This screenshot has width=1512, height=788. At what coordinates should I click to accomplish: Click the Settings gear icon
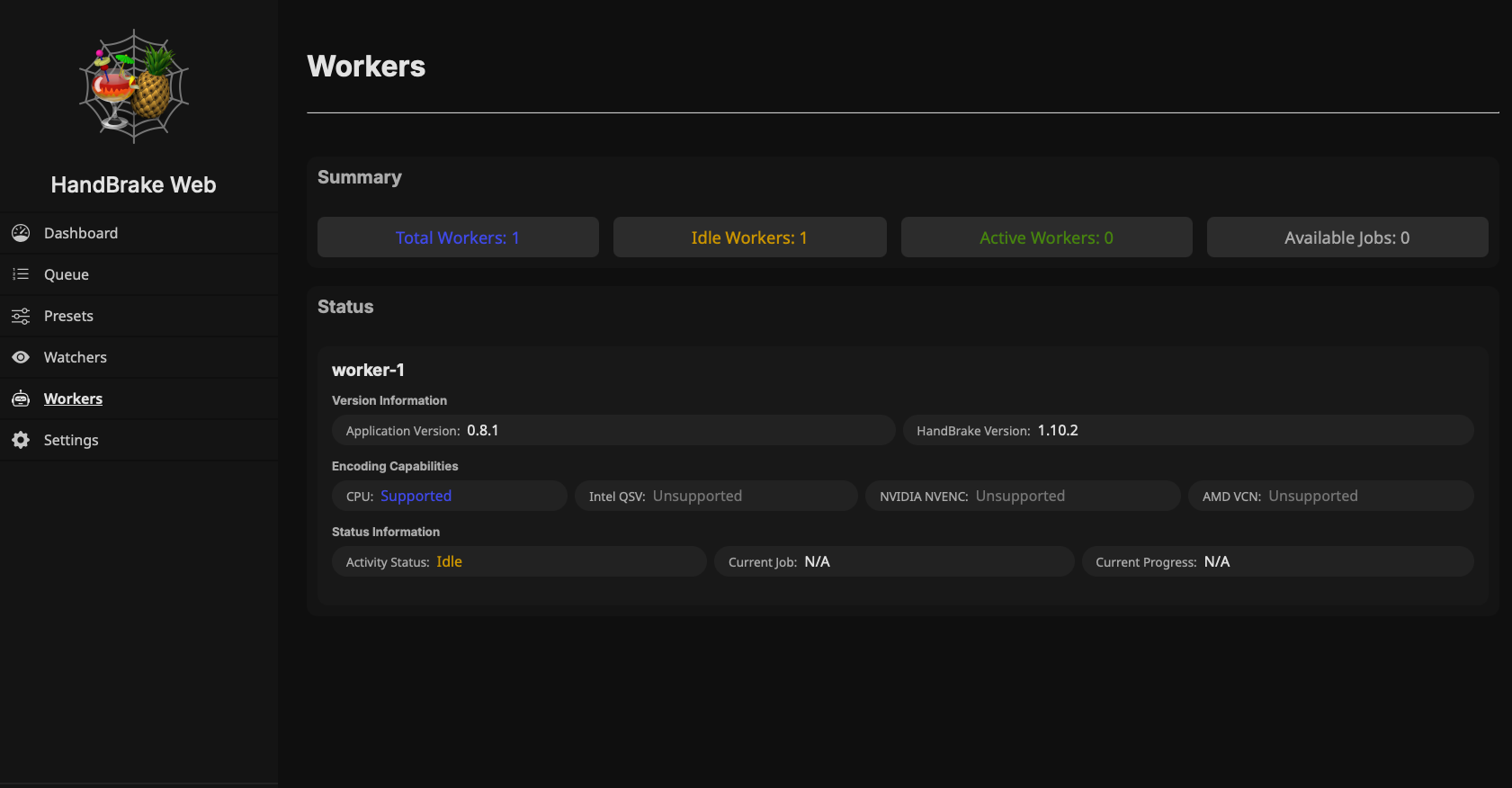click(x=21, y=440)
